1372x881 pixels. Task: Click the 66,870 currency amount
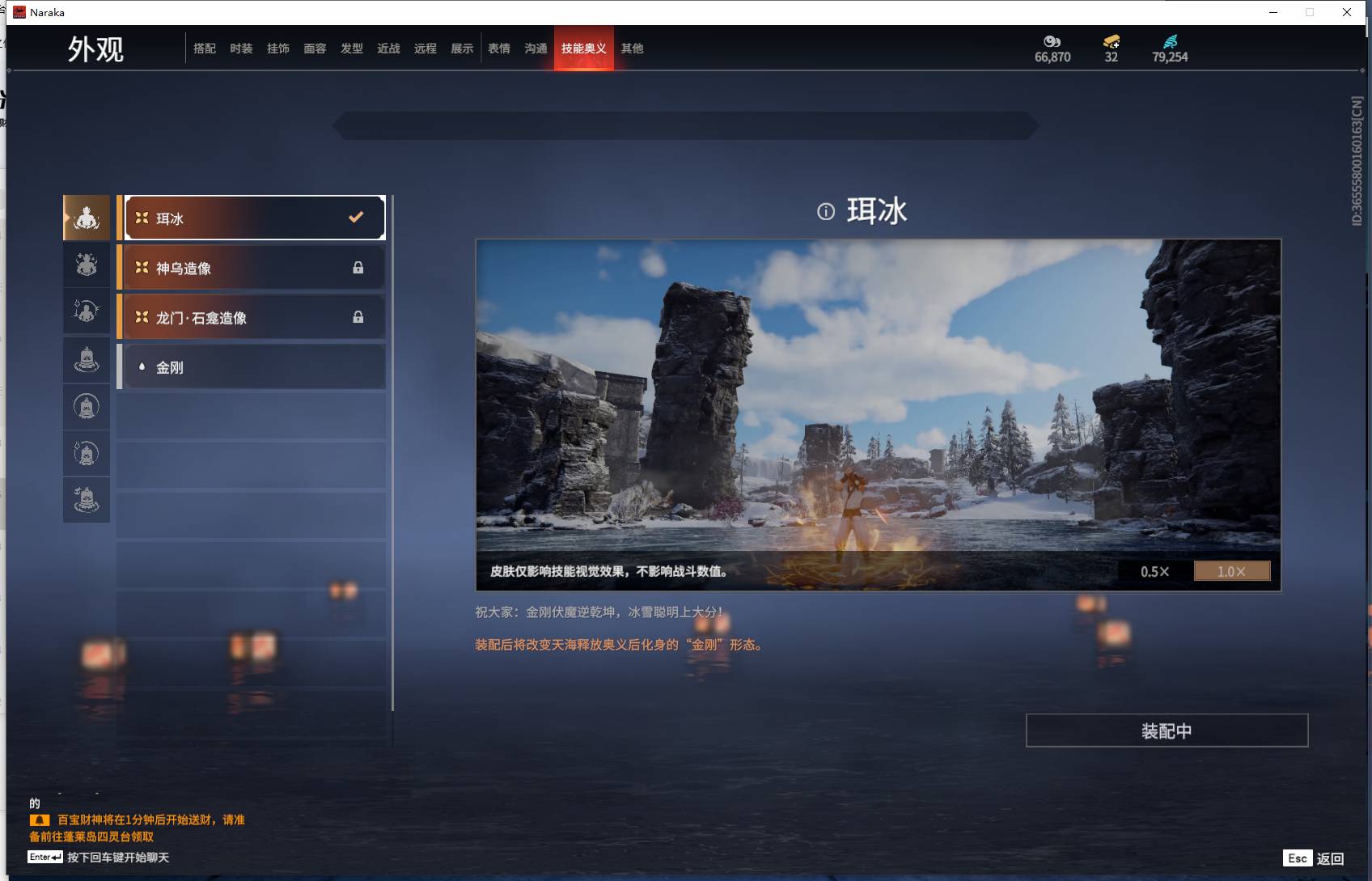(1052, 57)
